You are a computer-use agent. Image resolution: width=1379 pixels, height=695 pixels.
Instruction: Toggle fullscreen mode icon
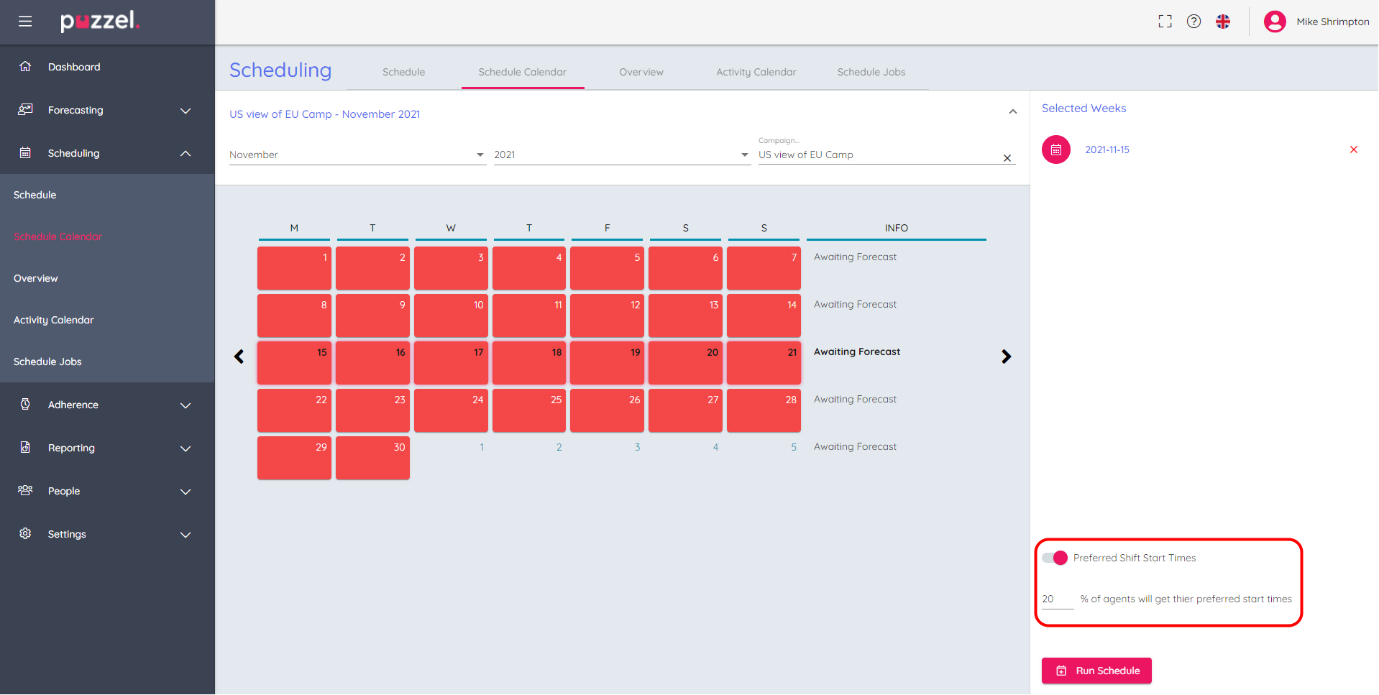tap(1165, 21)
